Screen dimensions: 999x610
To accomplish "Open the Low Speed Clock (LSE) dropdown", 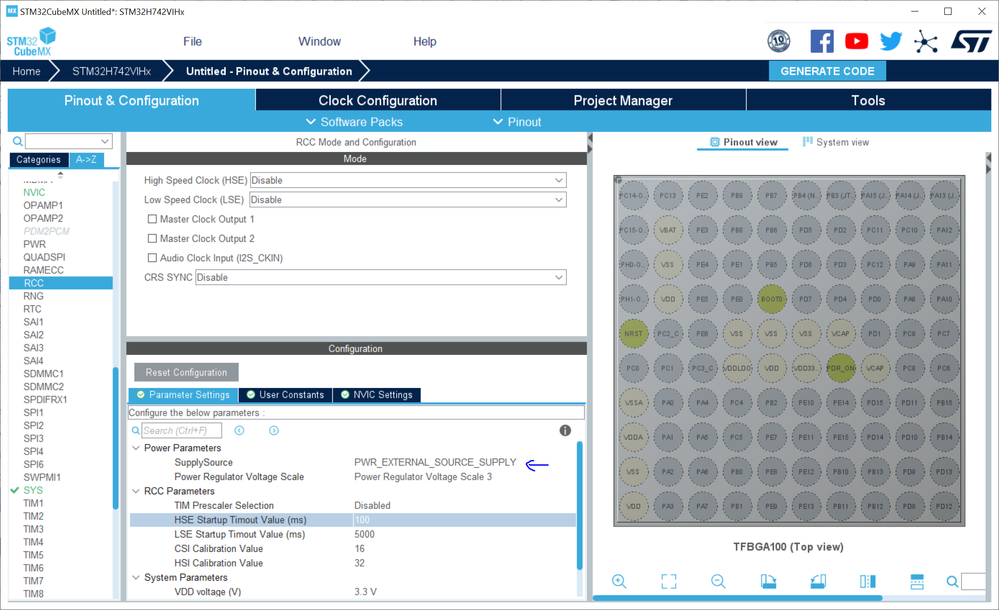I will tap(408, 200).
